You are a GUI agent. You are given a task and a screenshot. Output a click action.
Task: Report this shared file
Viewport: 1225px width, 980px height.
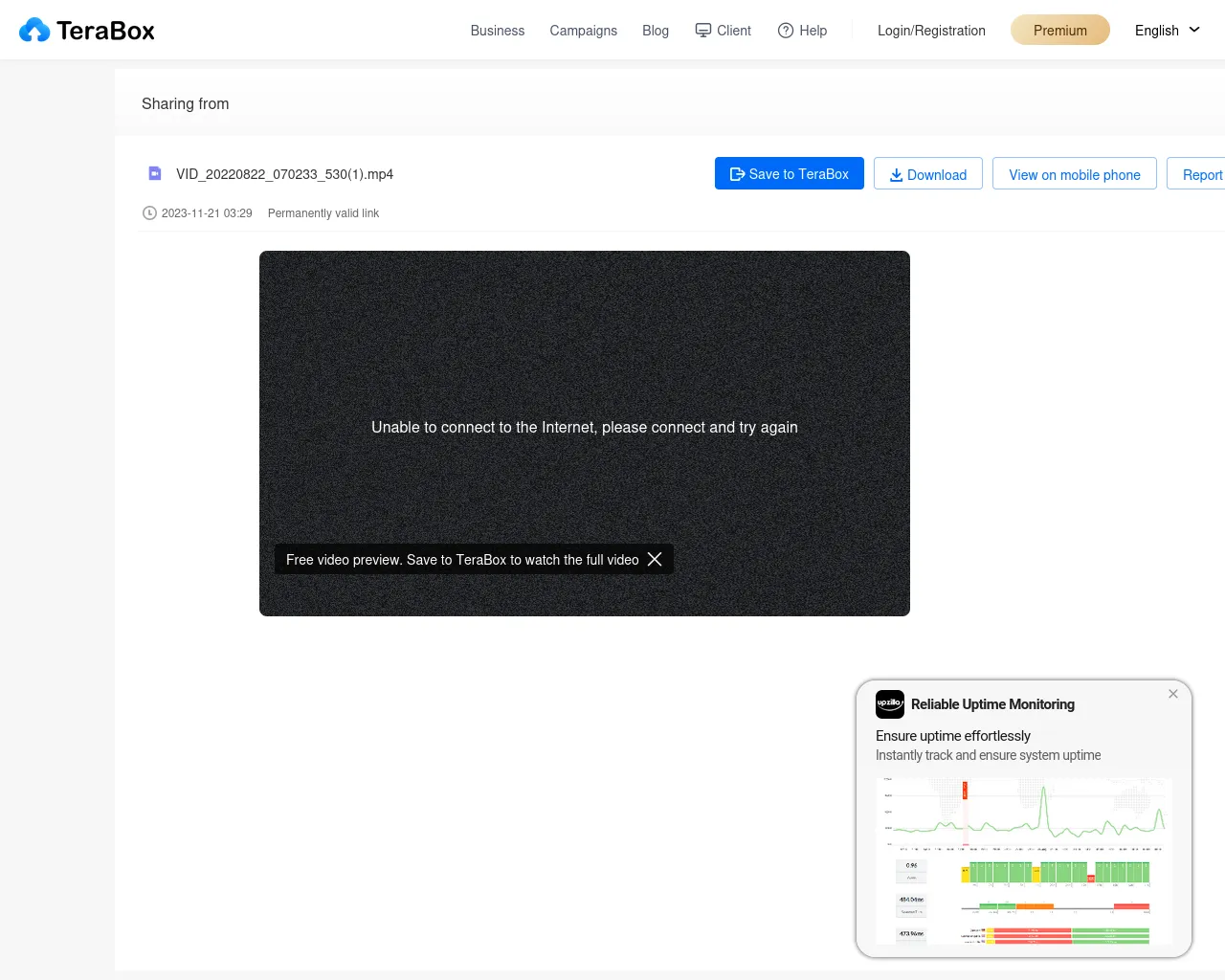click(x=1201, y=174)
